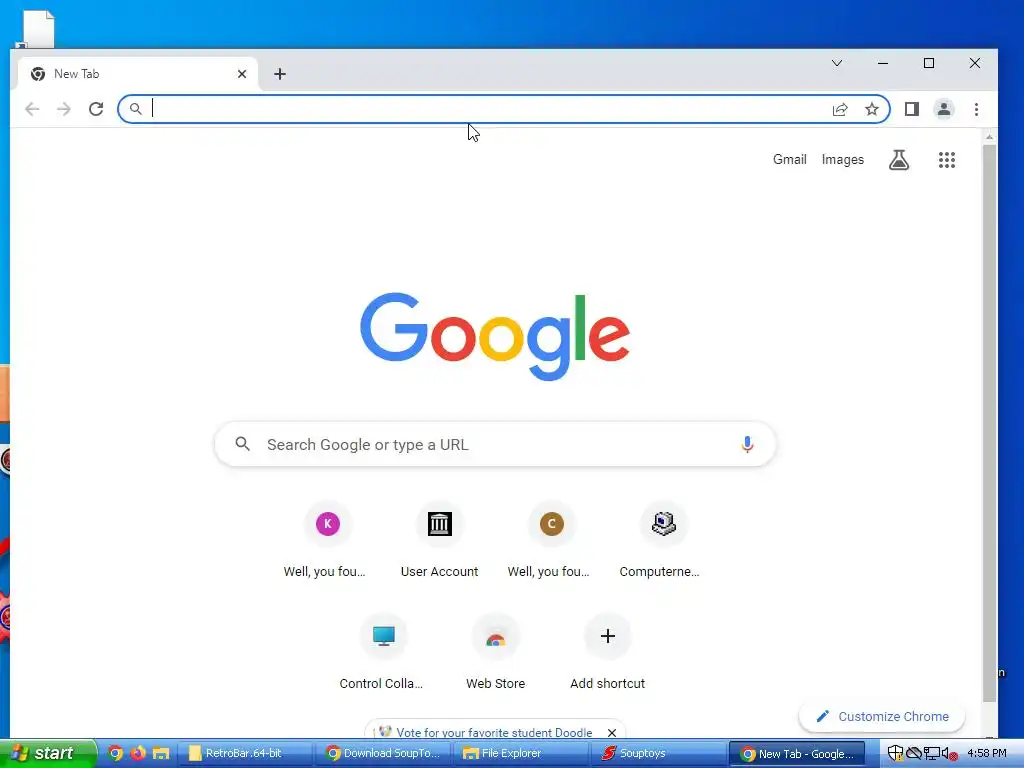Open file explorer quick launch icon

pyautogui.click(x=161, y=754)
